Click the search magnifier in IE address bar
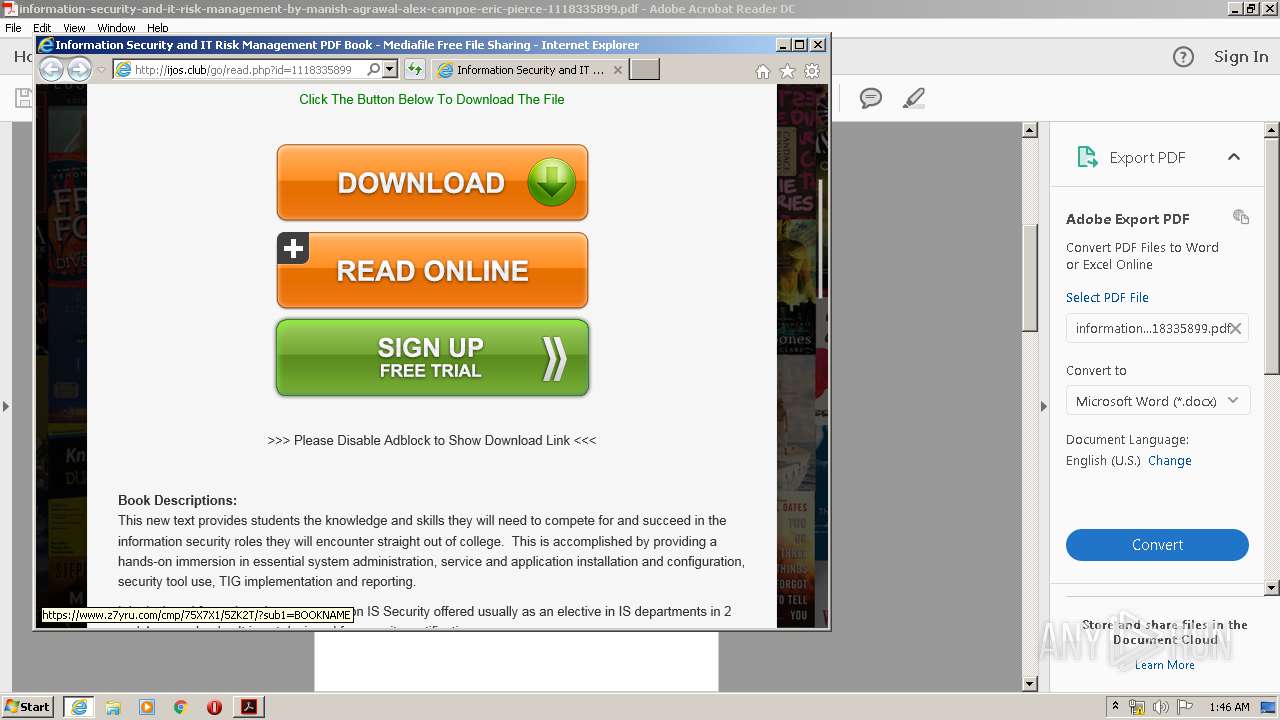Screen dimensions: 1280x720 (x=374, y=69)
